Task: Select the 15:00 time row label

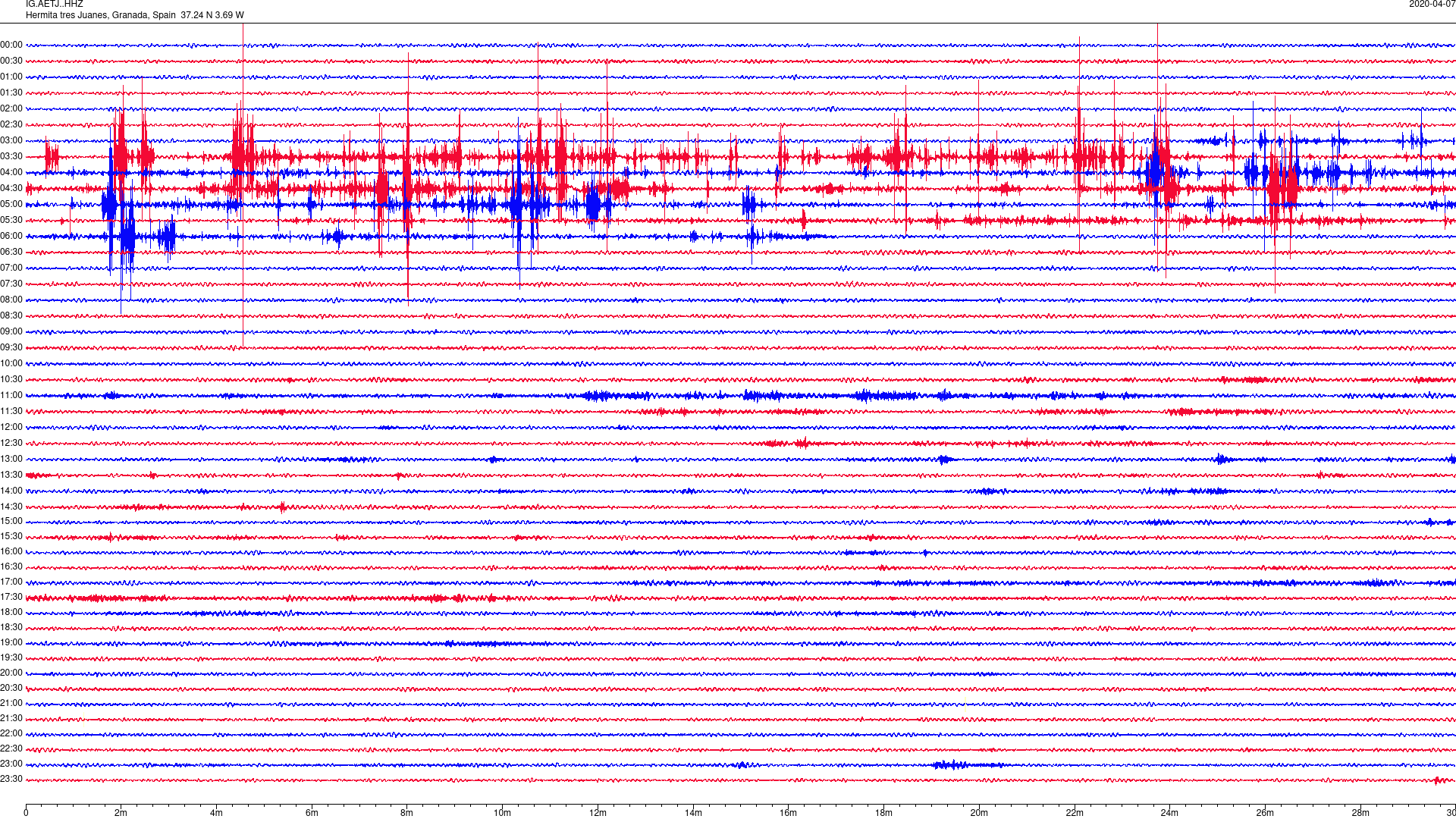Action: pyautogui.click(x=11, y=521)
